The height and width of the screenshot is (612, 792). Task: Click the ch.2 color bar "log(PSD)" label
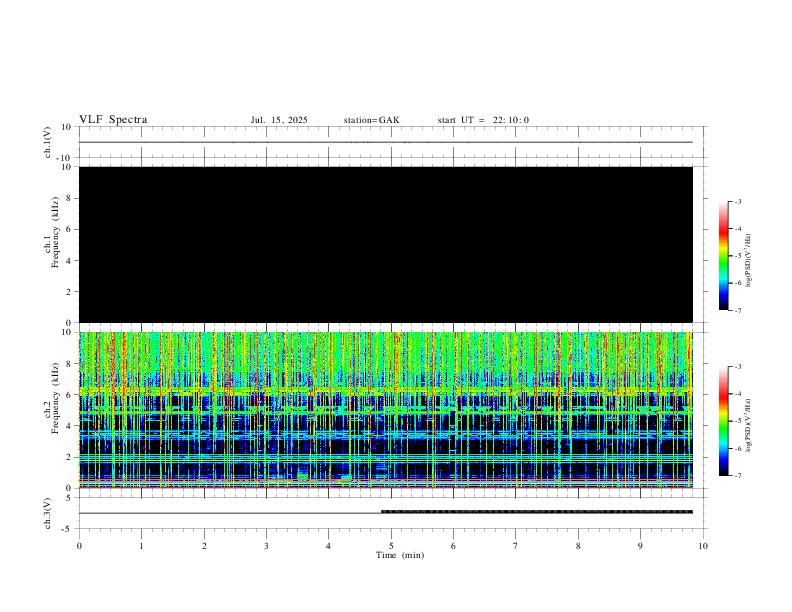tap(748, 425)
